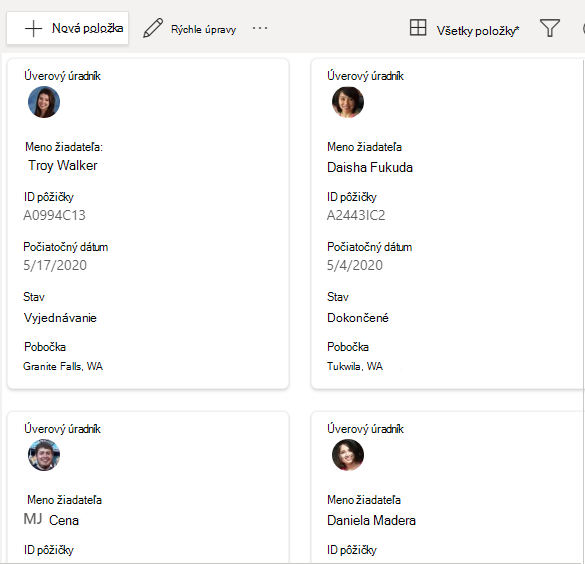
Task: Open the Všetky položky view switcher
Action: click(x=464, y=29)
